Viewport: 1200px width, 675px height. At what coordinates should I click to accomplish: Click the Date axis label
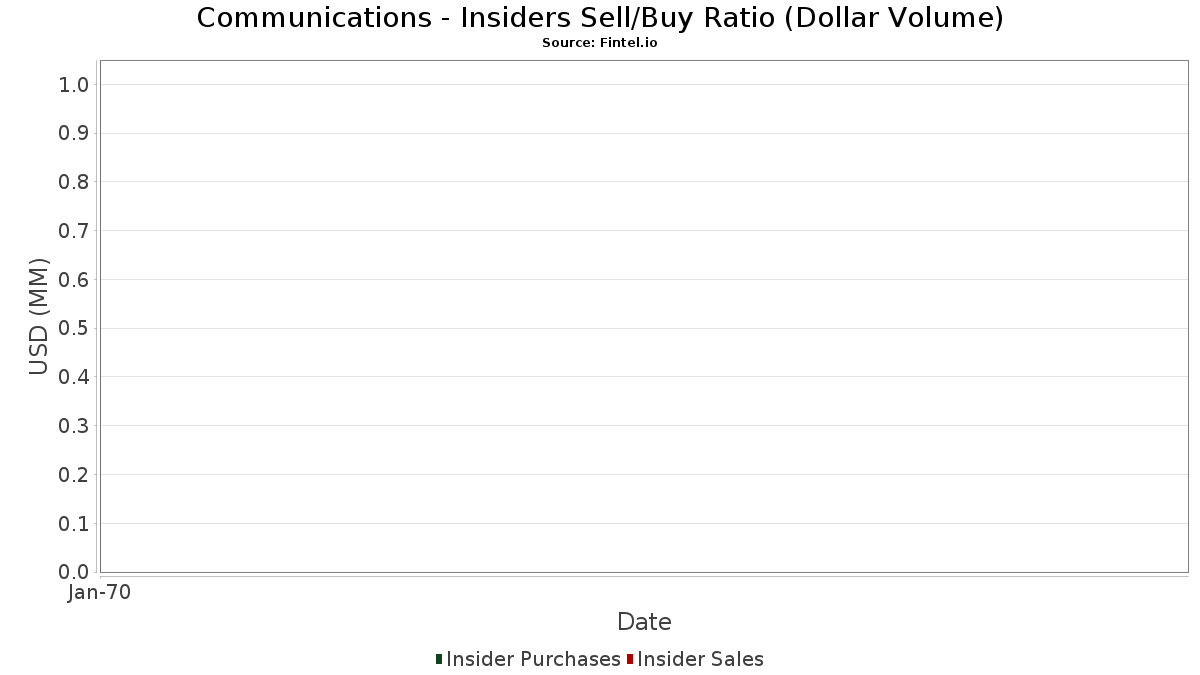click(x=644, y=622)
